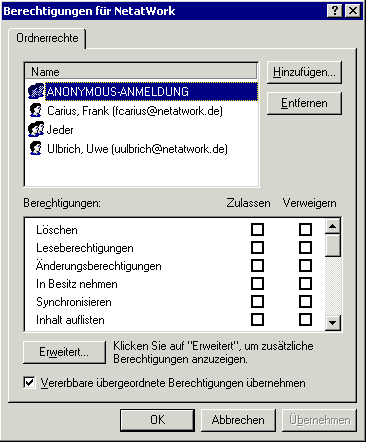Click the user icon beside Carius, Frank
Screen dimensions: 366x442
pos(36,110)
